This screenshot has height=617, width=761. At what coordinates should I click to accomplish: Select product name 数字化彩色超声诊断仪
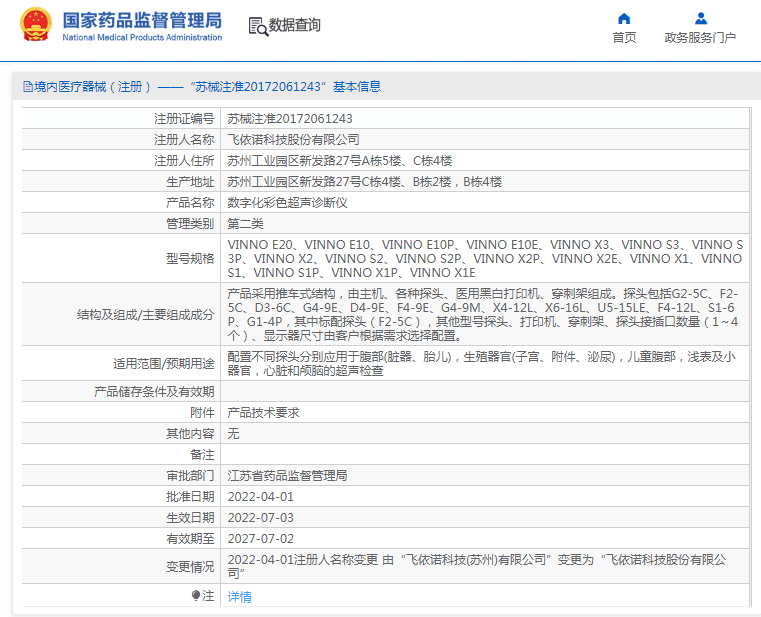click(287, 203)
